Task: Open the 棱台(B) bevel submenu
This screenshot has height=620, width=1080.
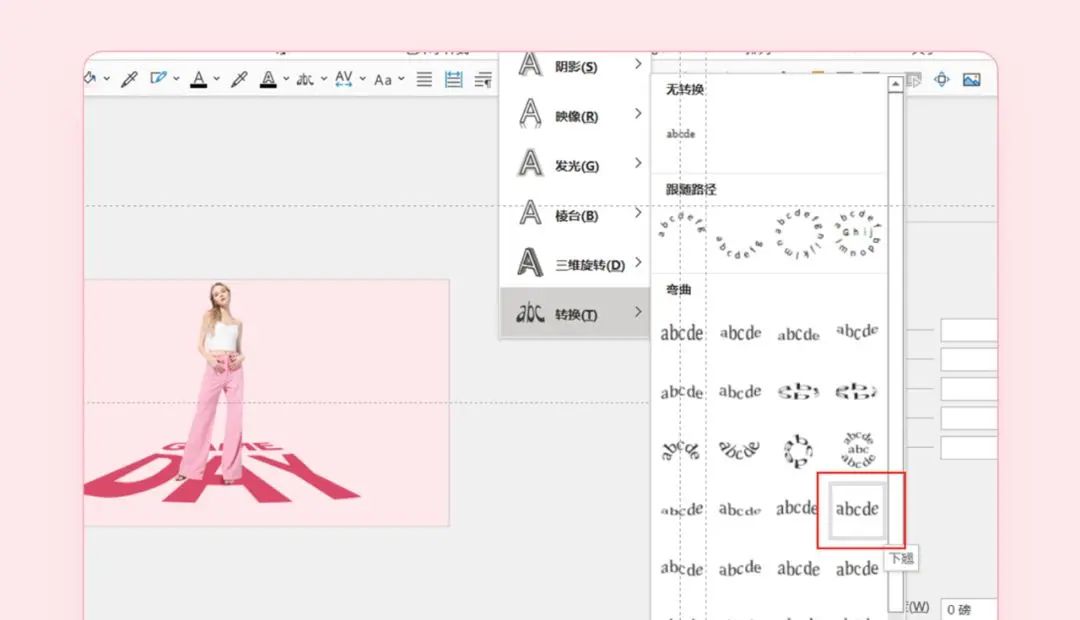Action: tap(575, 215)
